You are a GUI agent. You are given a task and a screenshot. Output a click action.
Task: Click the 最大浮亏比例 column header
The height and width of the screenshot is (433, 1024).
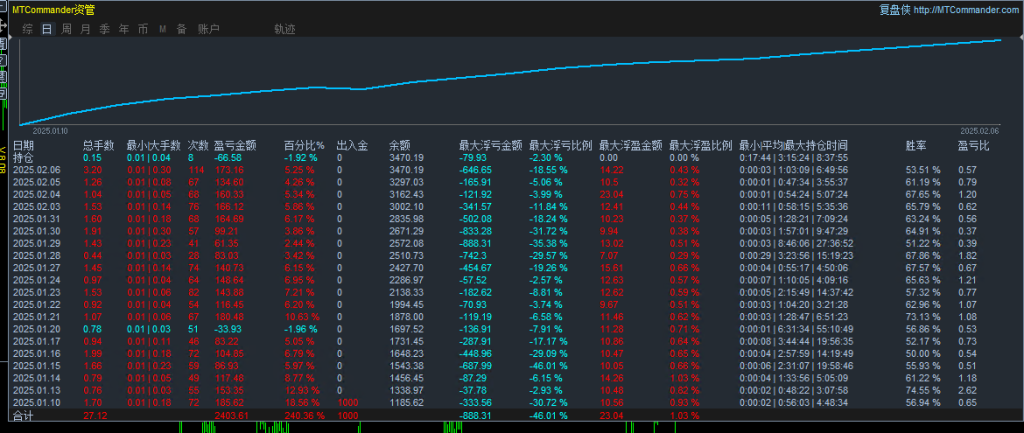click(560, 146)
